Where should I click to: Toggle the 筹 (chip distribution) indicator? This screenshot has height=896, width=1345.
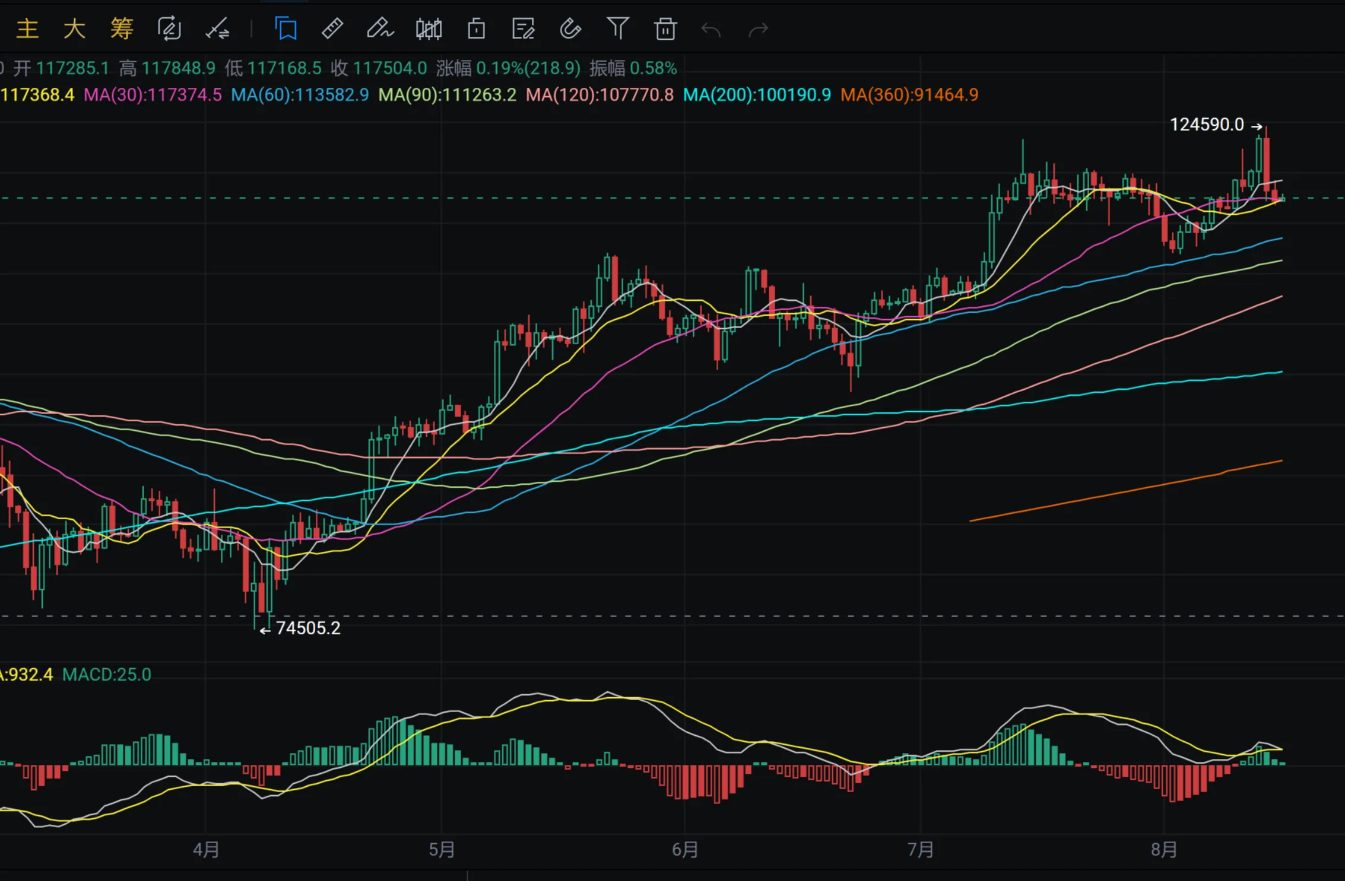[122, 28]
